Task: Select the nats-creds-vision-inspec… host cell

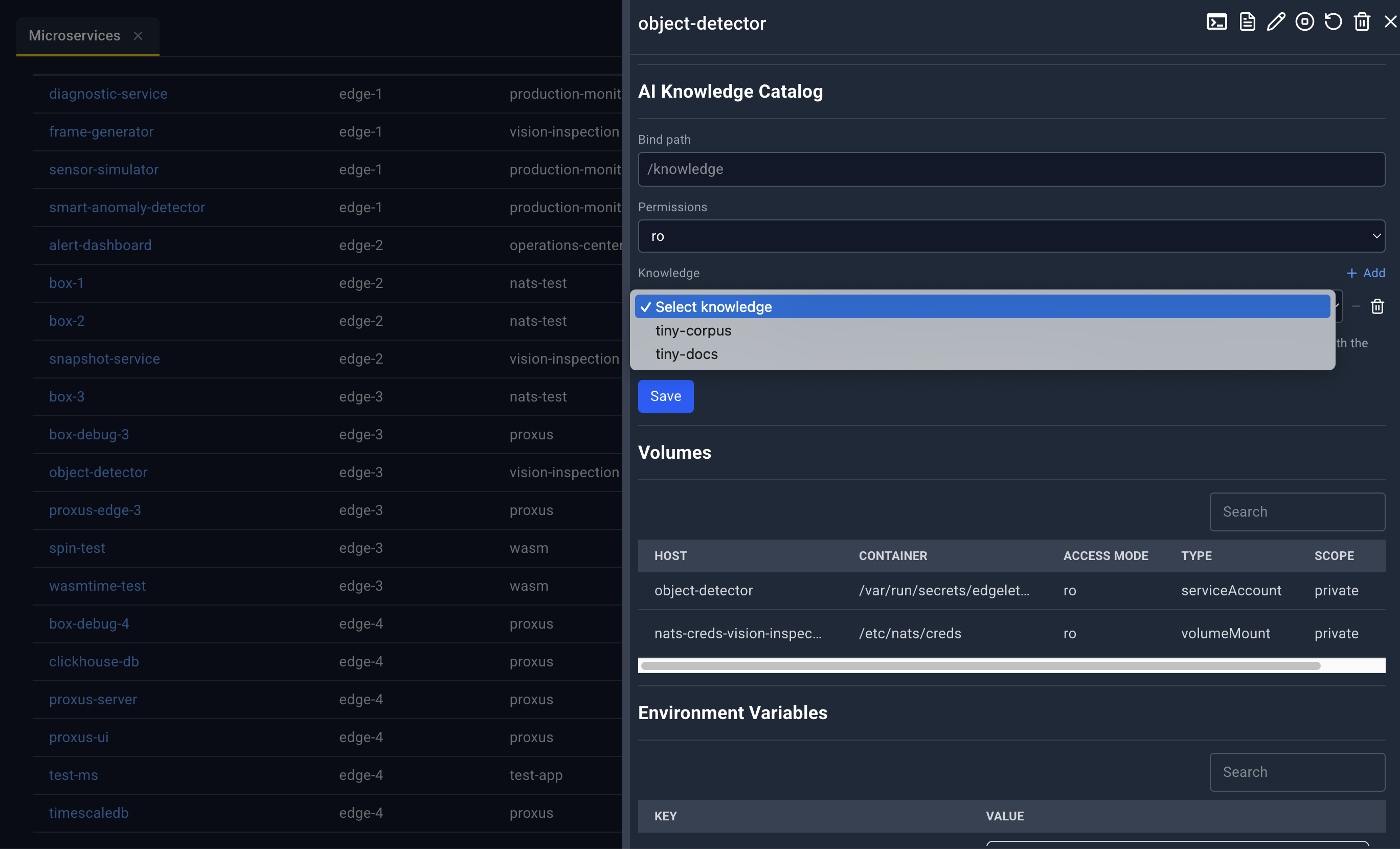Action: click(x=737, y=633)
